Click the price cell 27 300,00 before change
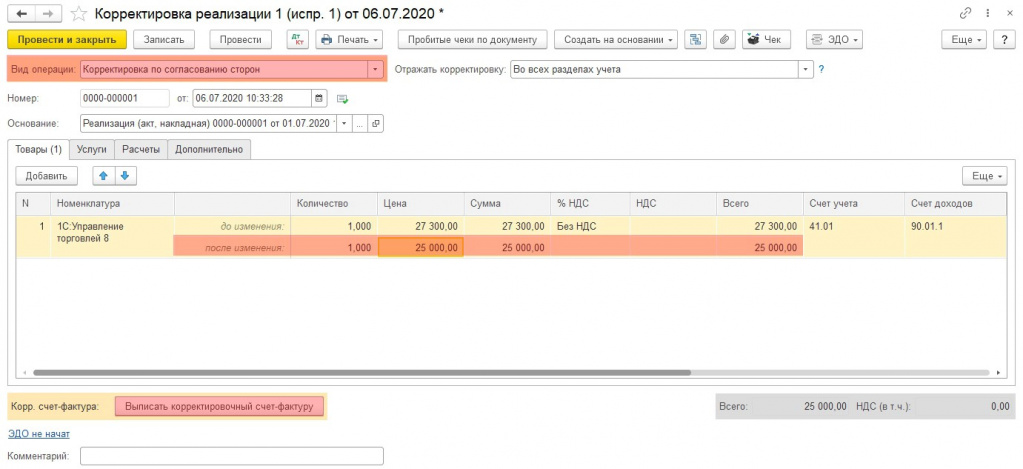1023x469 pixels. coord(421,226)
